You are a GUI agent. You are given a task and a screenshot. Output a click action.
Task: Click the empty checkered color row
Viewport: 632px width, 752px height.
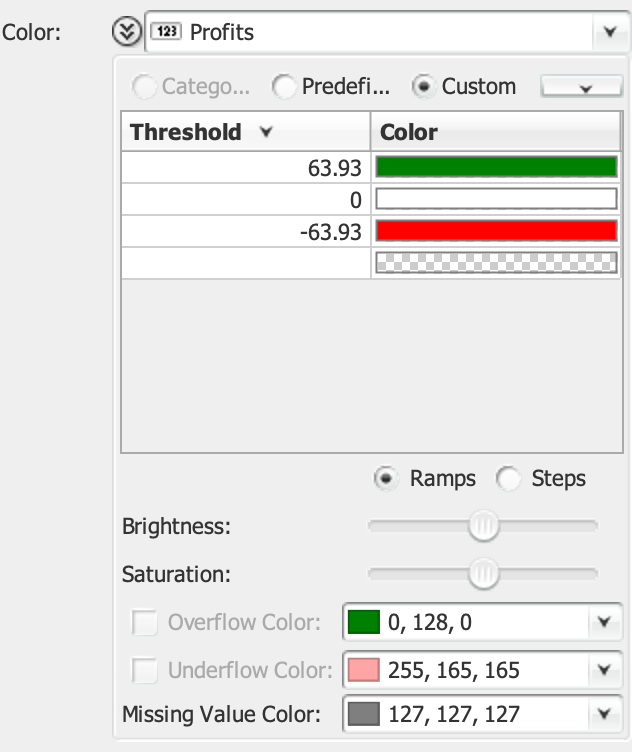coord(495,263)
